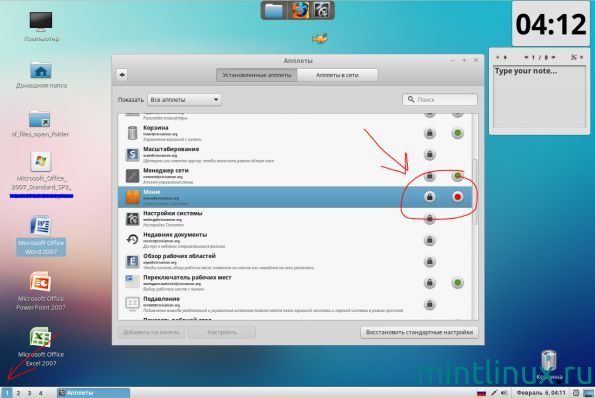Select the Настройки системы applet icon
This screenshot has height=398, width=595.
pos(132,219)
